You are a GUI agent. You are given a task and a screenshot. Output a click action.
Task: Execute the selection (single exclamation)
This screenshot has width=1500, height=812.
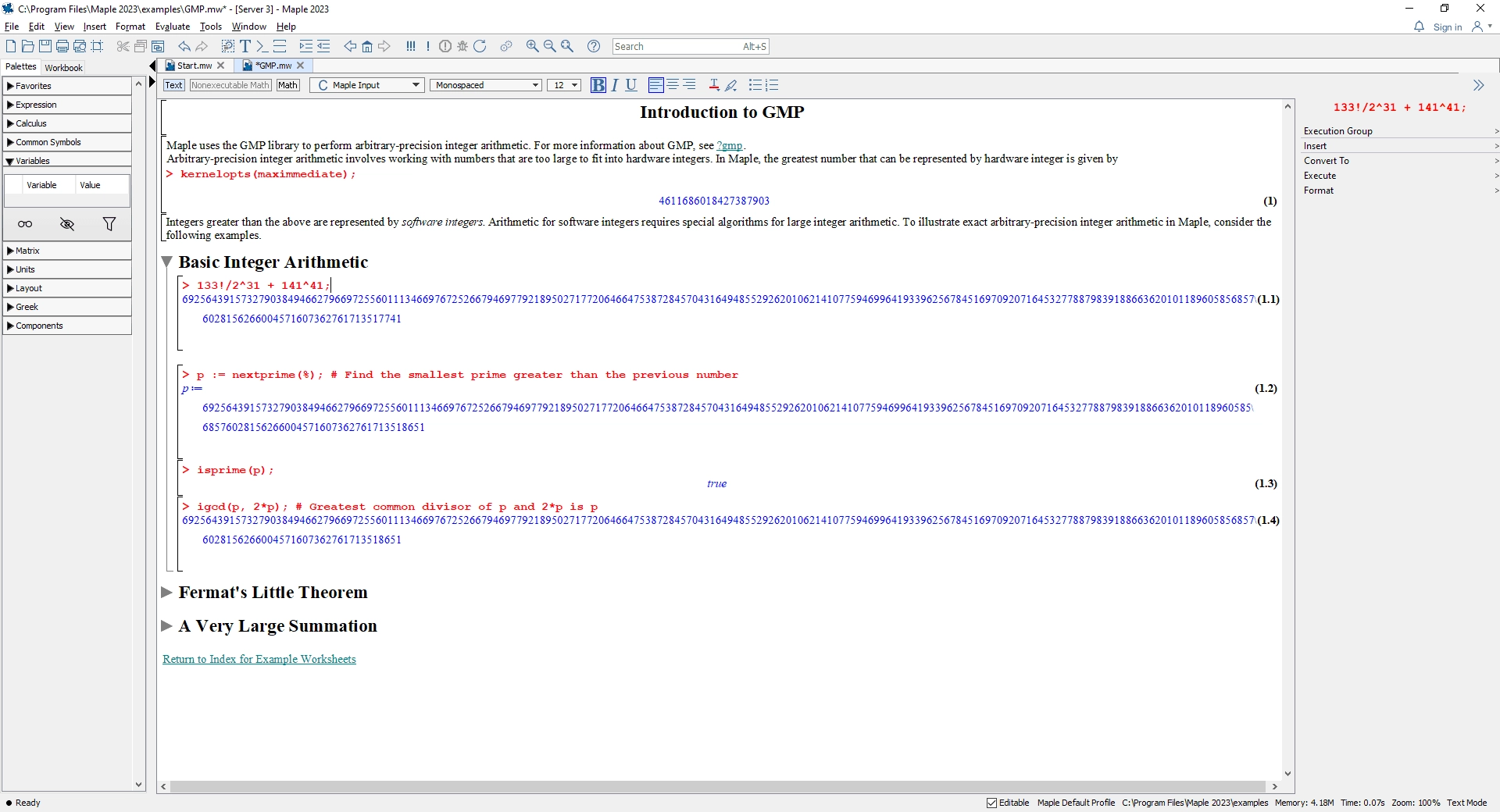click(428, 46)
